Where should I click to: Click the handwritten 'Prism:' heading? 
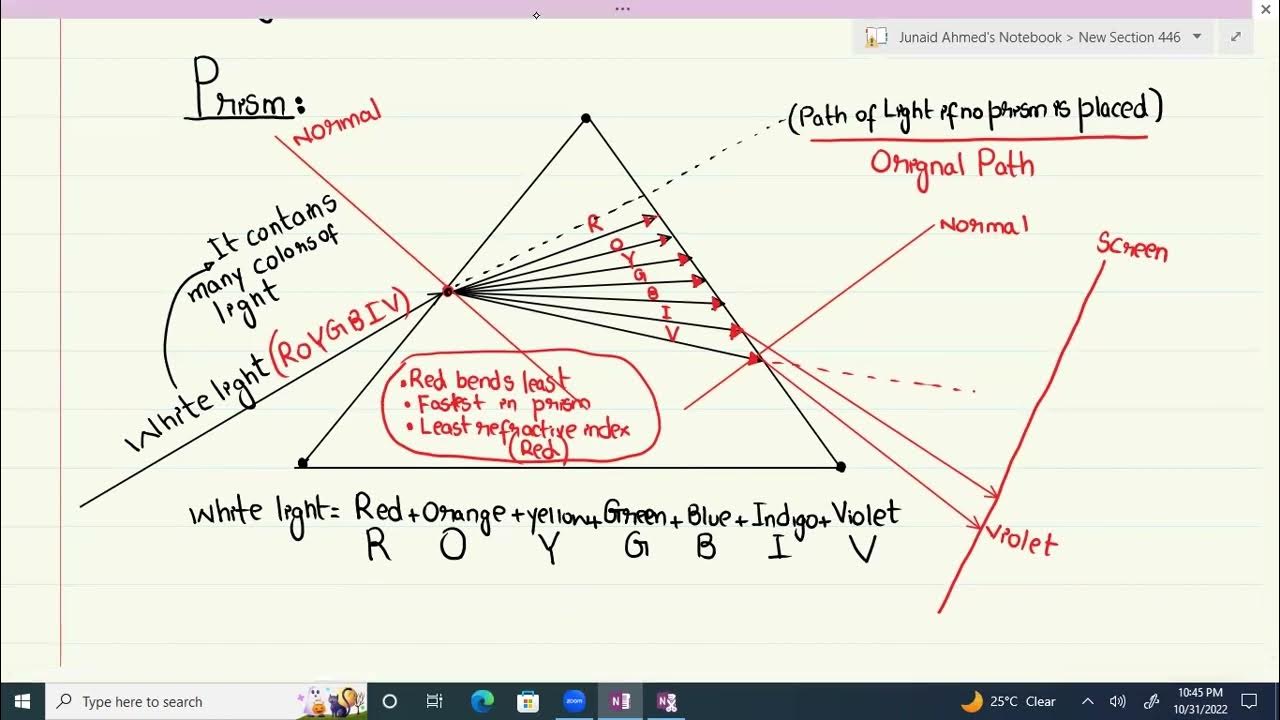(246, 88)
